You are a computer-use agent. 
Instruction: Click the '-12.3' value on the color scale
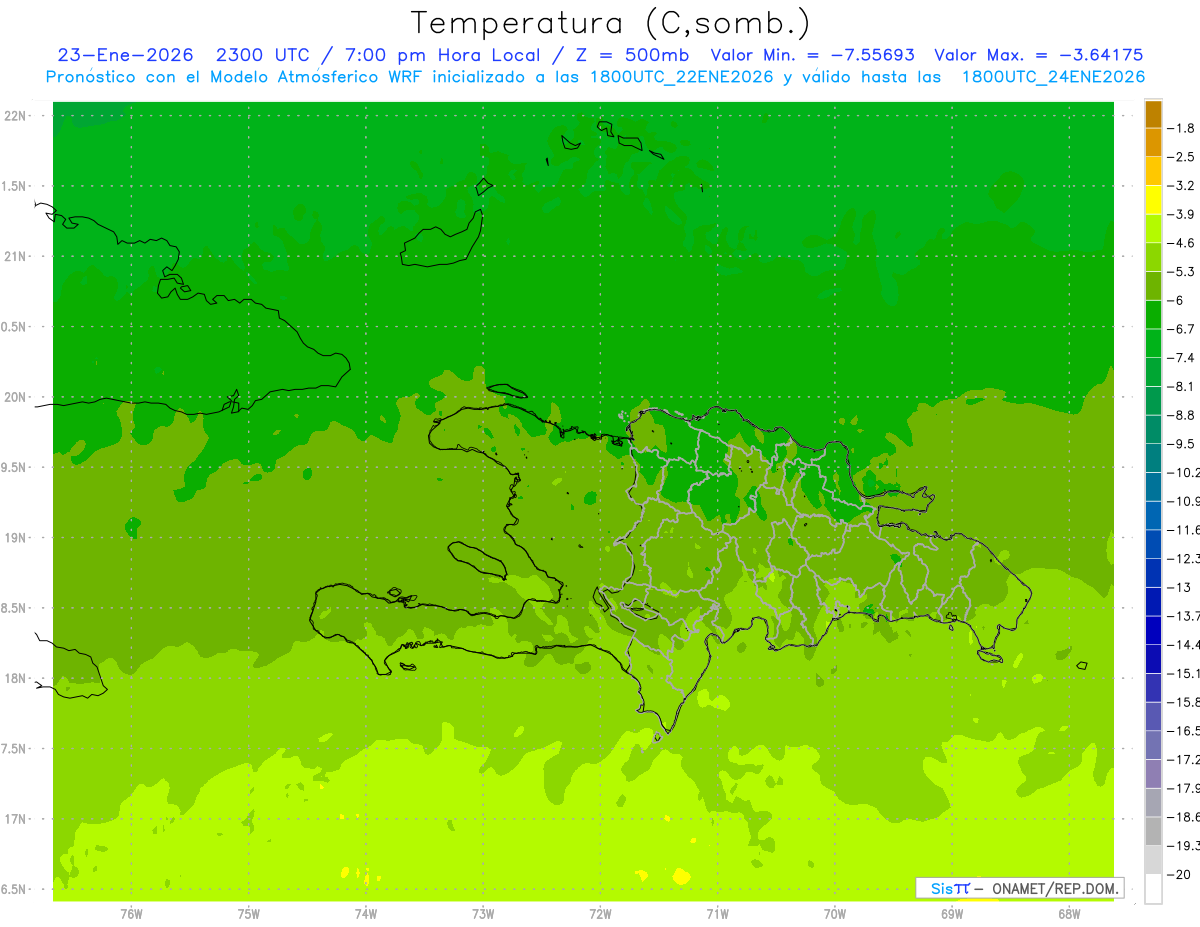pyautogui.click(x=1184, y=558)
